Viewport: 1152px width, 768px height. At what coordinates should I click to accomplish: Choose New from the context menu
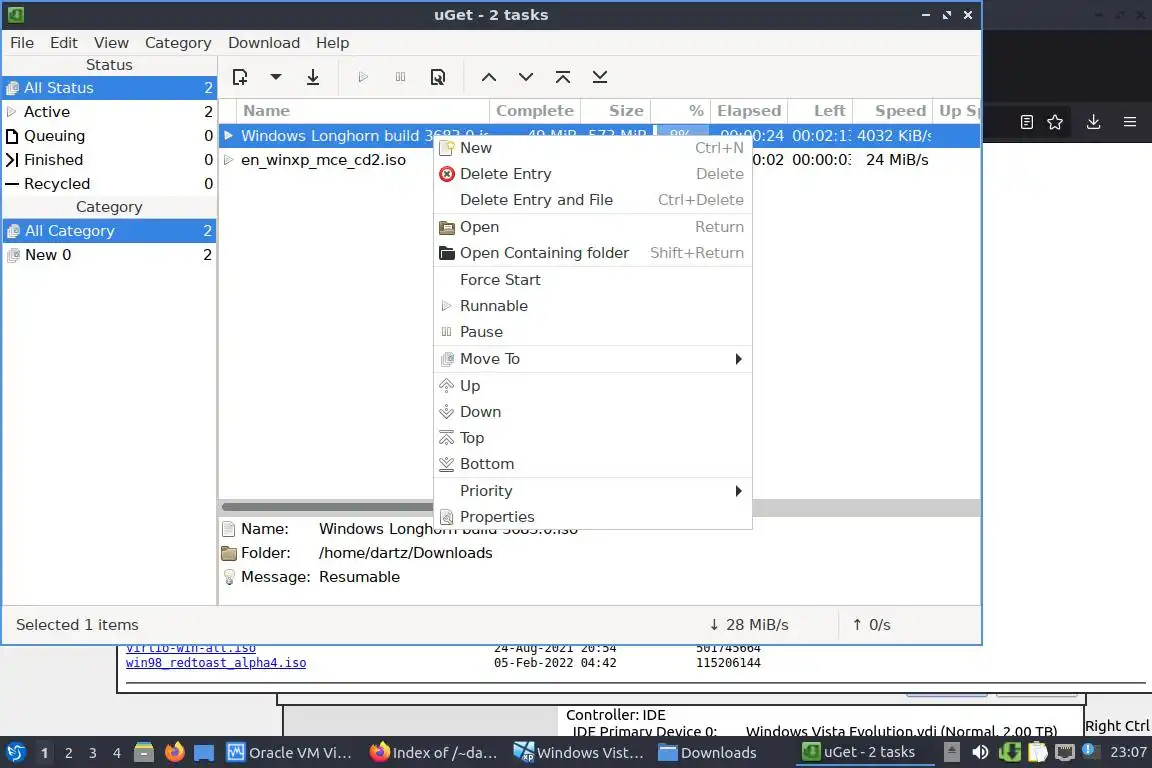(x=593, y=148)
